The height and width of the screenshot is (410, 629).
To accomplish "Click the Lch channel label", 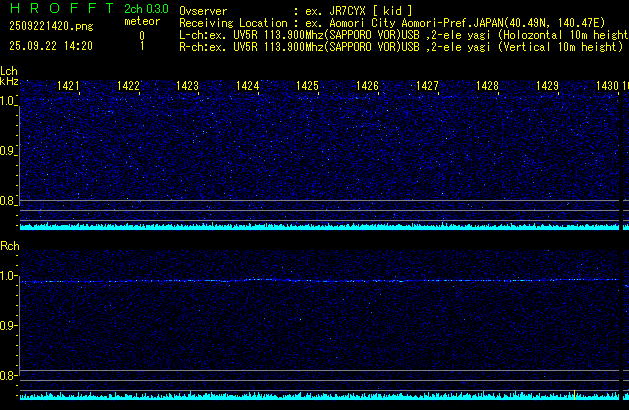I will click(x=9, y=71).
